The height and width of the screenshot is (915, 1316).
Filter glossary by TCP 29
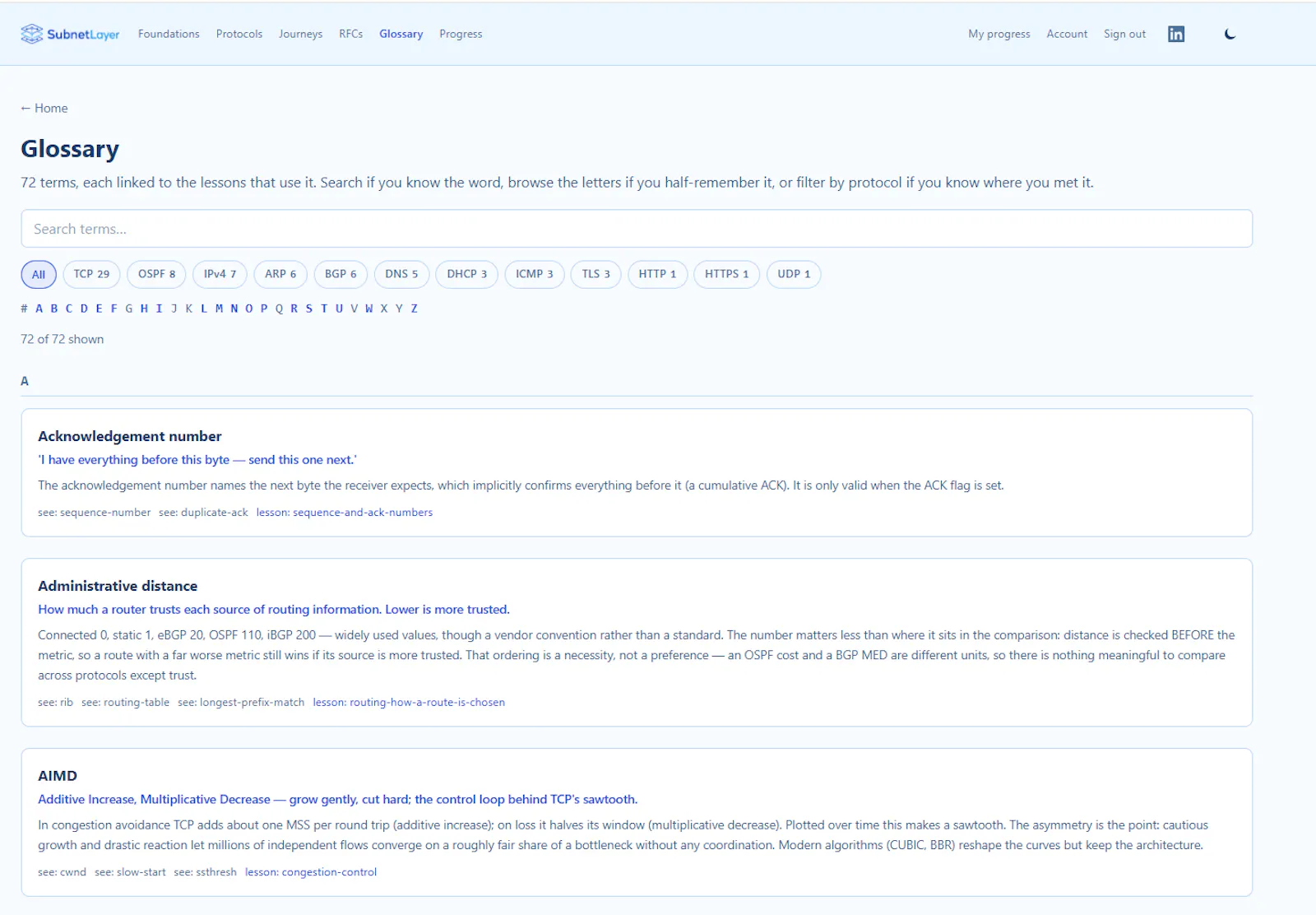91,274
